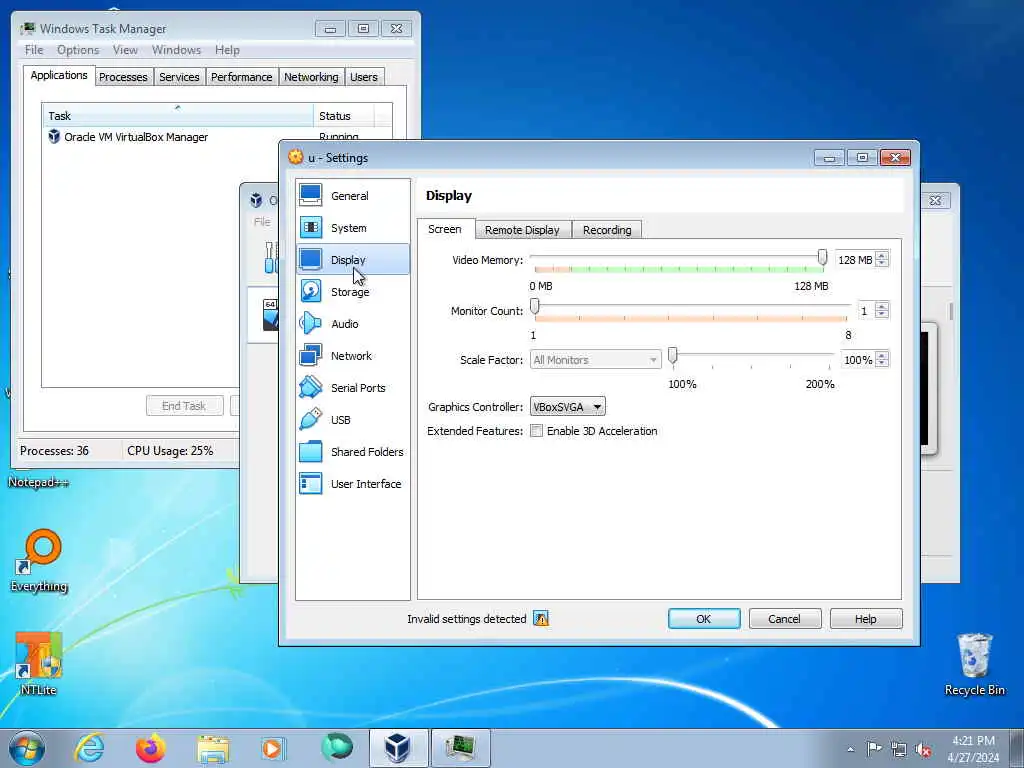
Task: Sort by Task column header
Action: point(177,116)
